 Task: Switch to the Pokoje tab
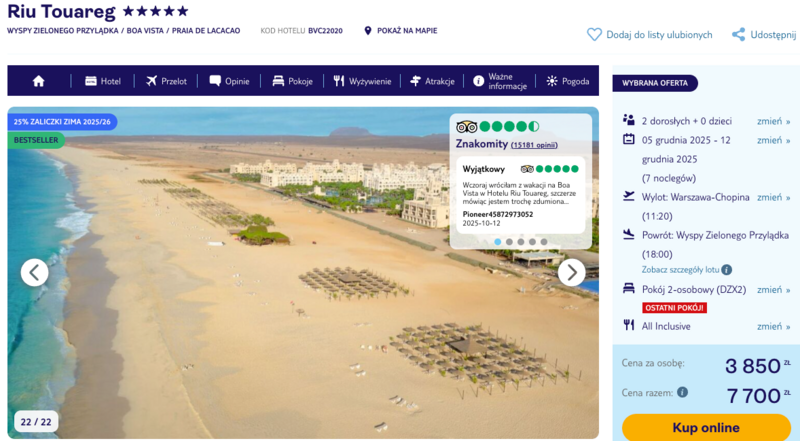[x=292, y=81]
